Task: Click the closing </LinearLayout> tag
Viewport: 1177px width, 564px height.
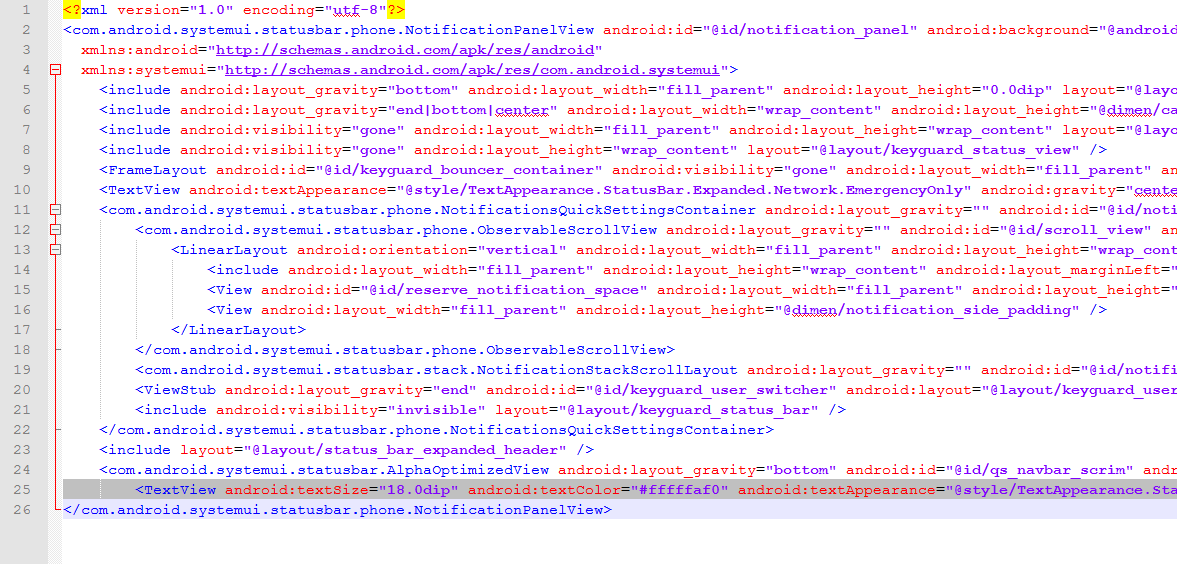Action: 239,330
